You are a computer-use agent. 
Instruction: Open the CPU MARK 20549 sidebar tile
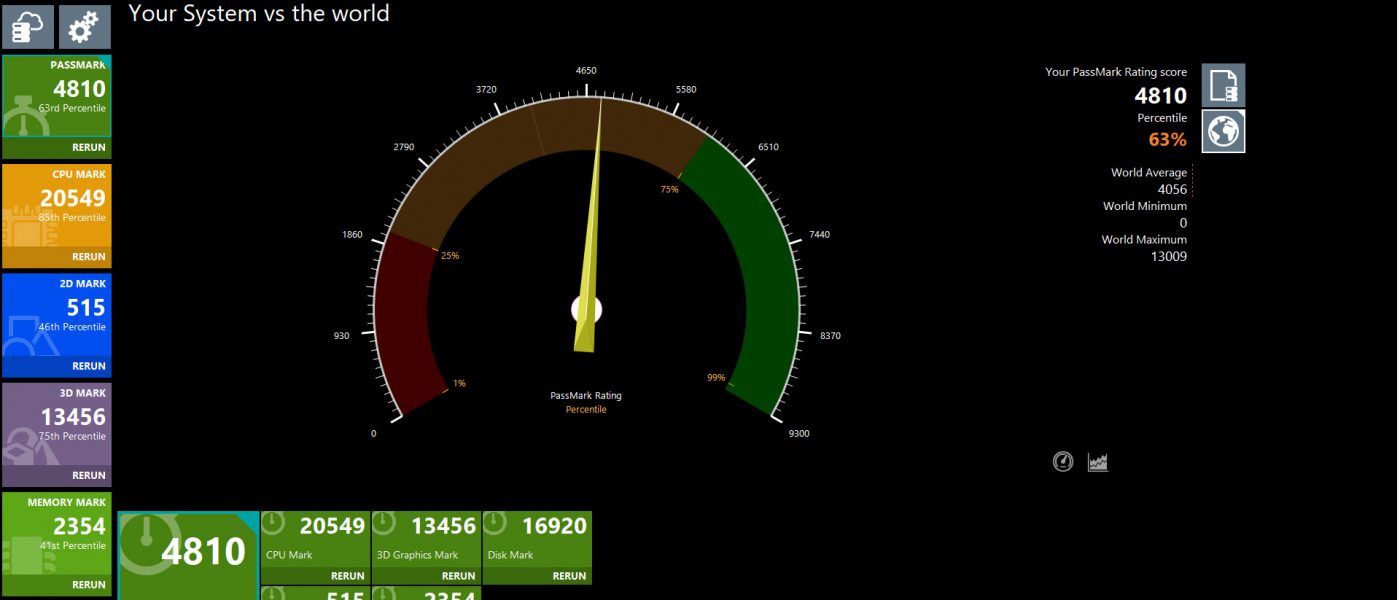pos(57,206)
